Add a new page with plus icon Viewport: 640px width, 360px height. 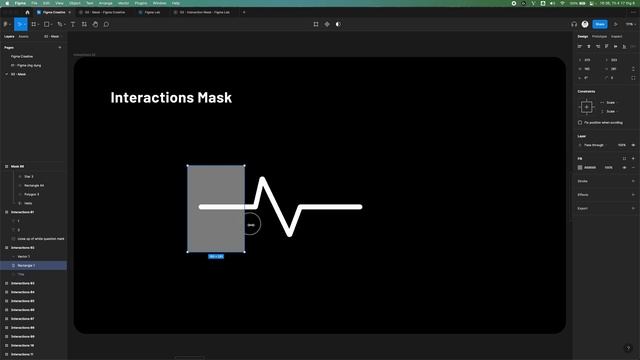(60, 48)
